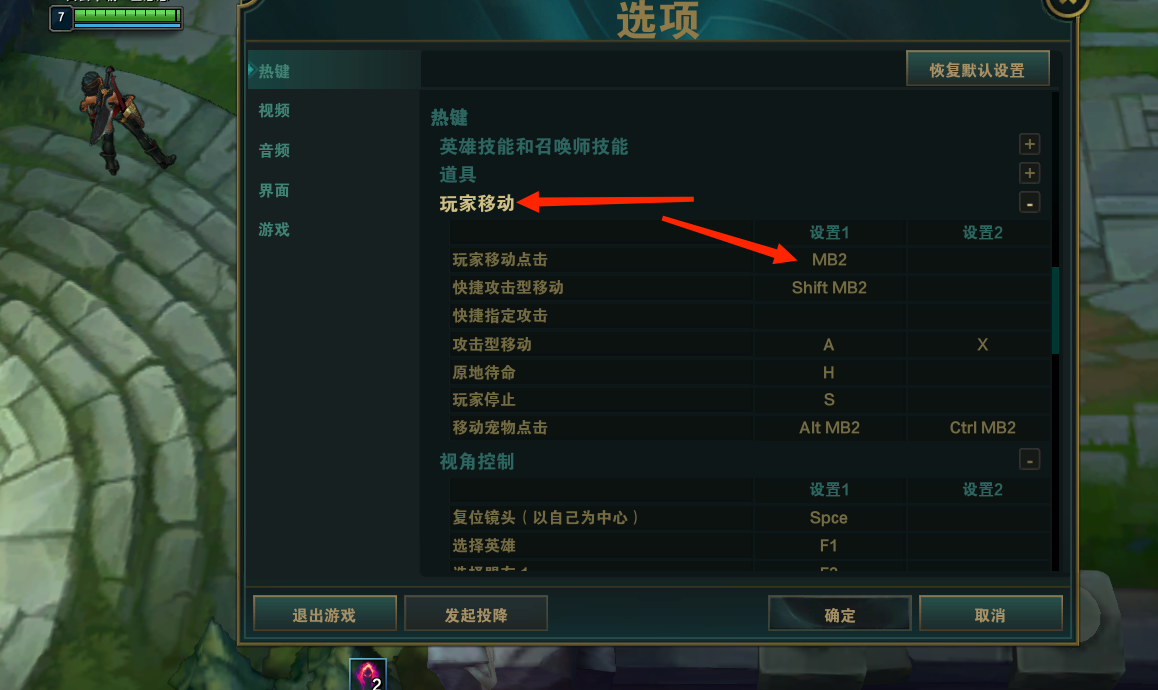Select the 热键 tab
1158x690 pixels.
(274, 72)
